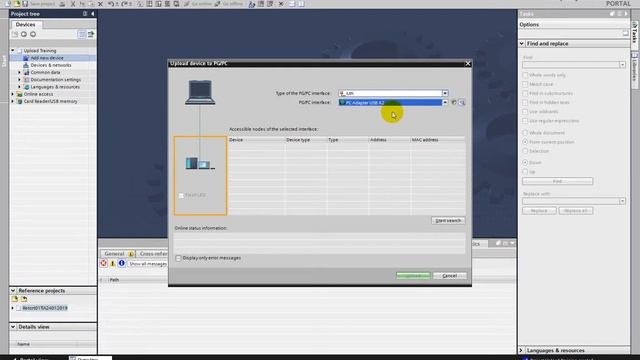Click the rightmost Project tree toolbar icon
The width and height of the screenshot is (640, 360).
(91, 34)
